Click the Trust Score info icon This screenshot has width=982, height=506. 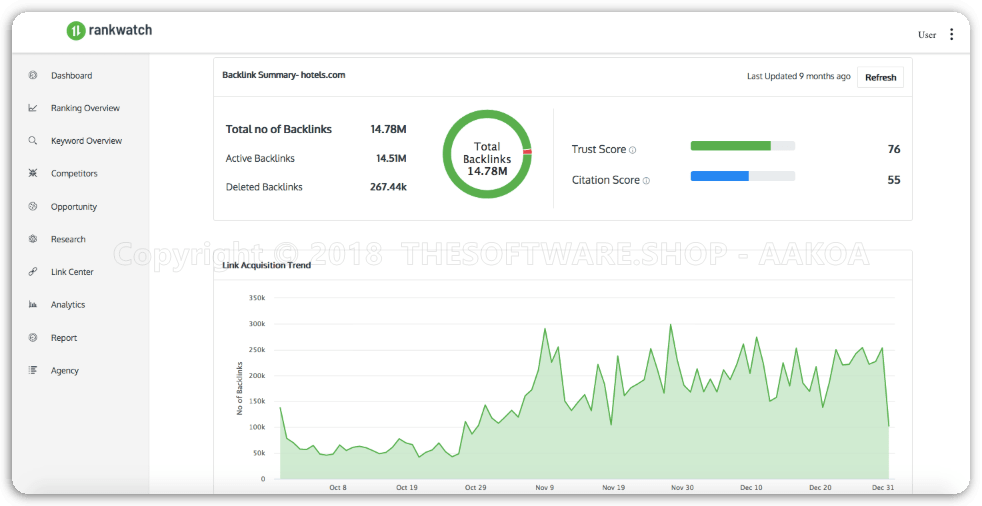tap(633, 150)
